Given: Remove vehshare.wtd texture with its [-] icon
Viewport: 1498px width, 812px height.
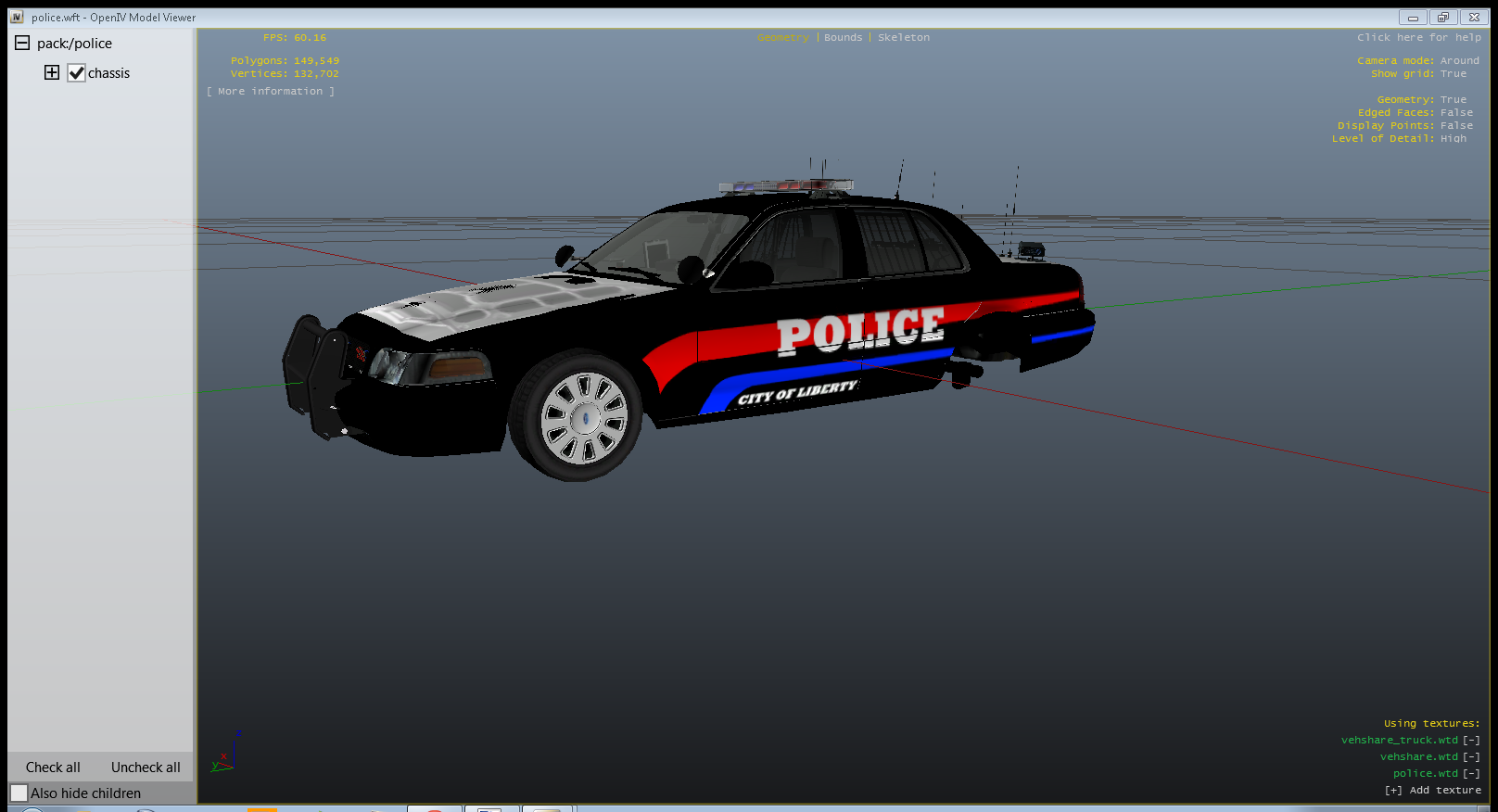Looking at the screenshot, I should coord(1471,756).
